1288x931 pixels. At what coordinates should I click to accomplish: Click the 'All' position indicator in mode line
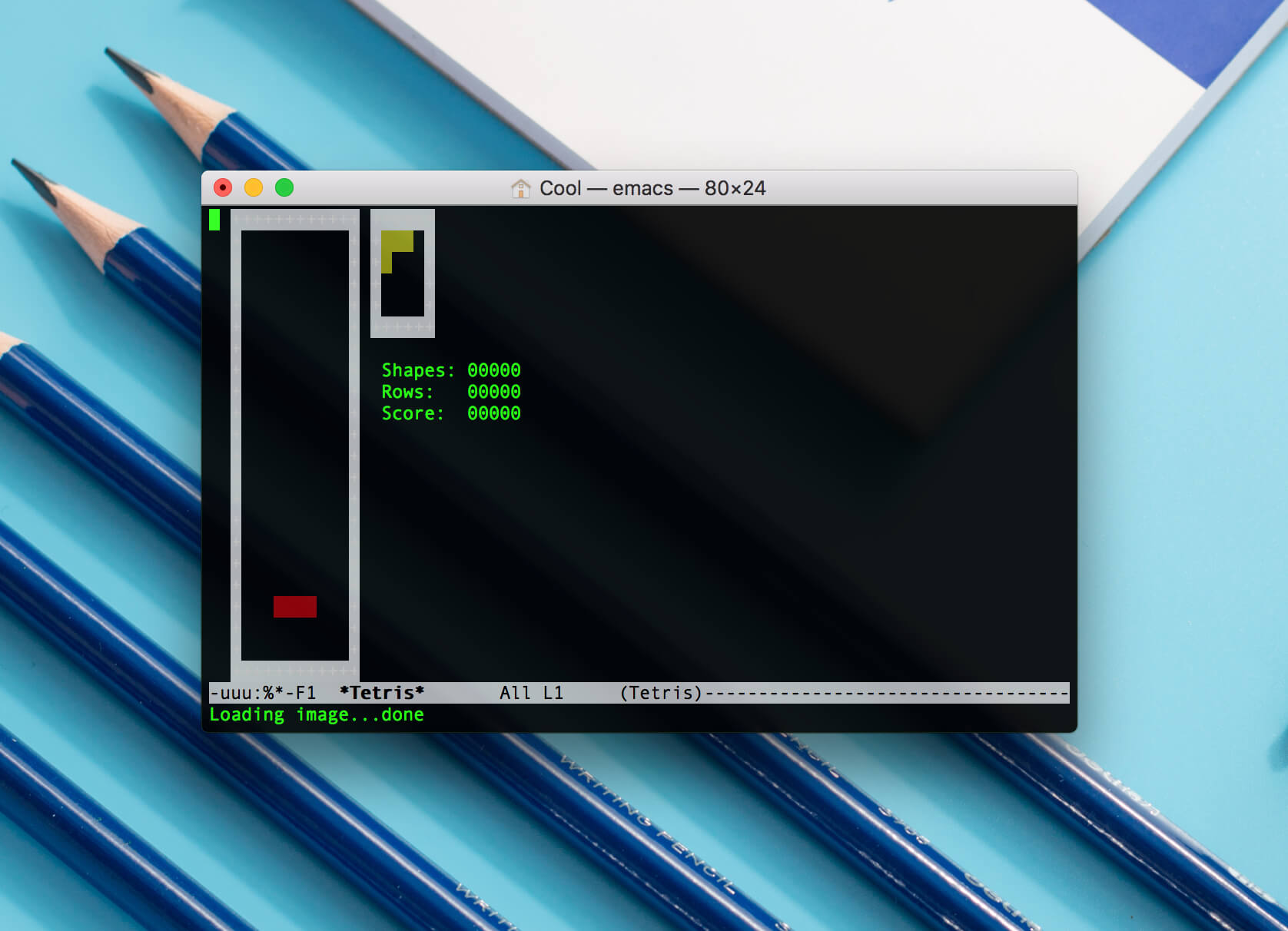(x=516, y=693)
